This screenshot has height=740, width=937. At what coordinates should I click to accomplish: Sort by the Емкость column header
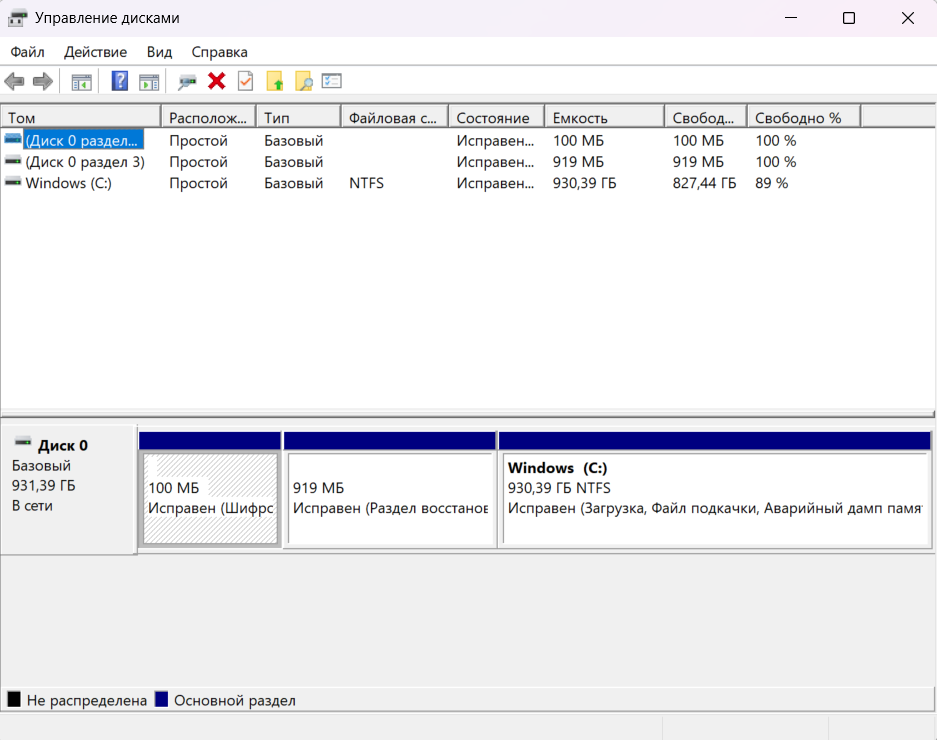tap(605, 117)
